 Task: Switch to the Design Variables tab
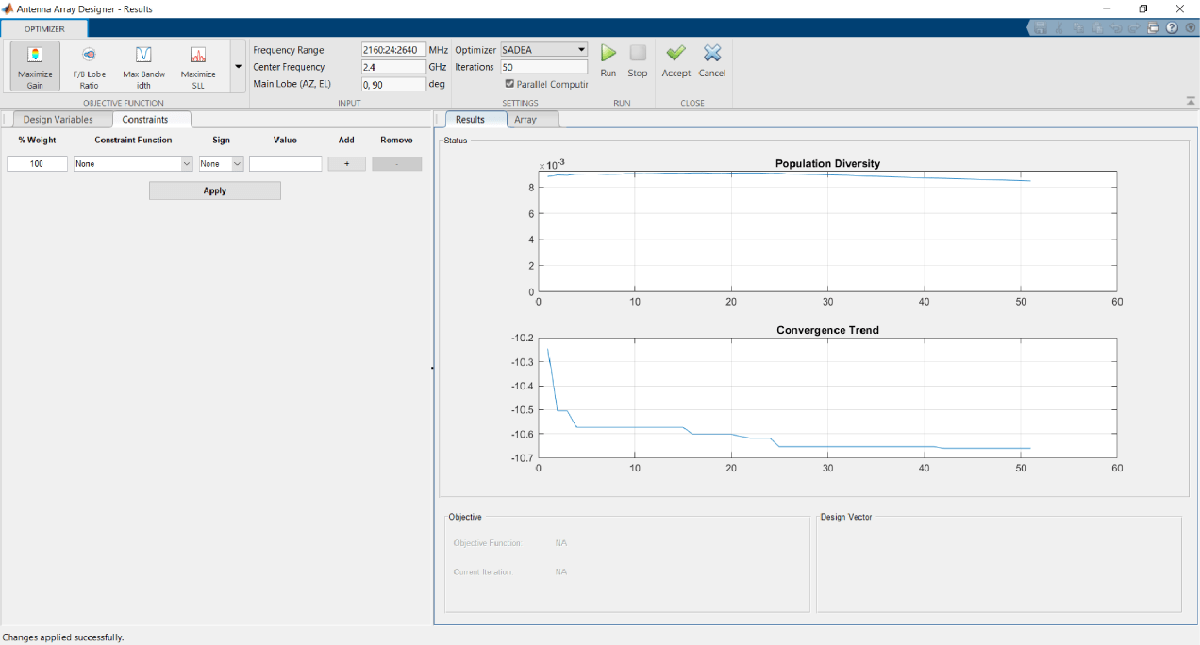(58, 119)
